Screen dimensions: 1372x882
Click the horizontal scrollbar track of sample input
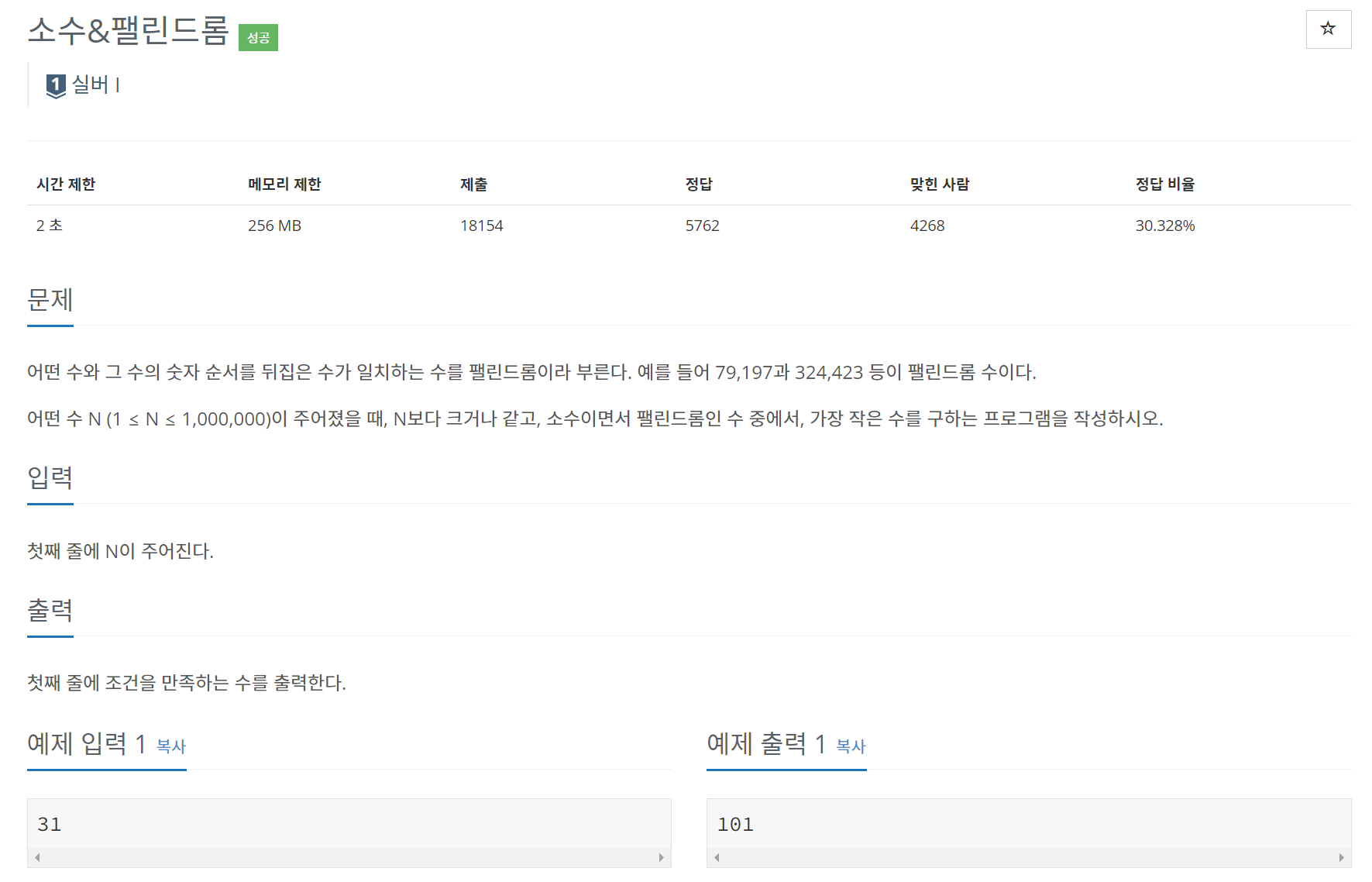(349, 857)
